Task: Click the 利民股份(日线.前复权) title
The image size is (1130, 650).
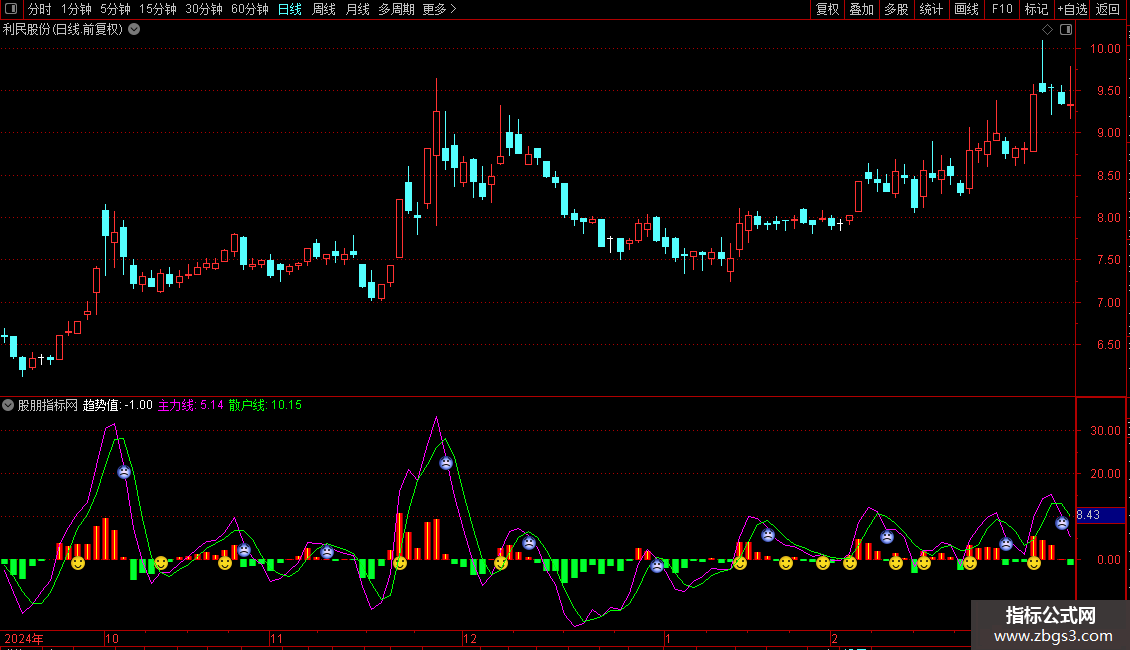Action: click(x=63, y=30)
